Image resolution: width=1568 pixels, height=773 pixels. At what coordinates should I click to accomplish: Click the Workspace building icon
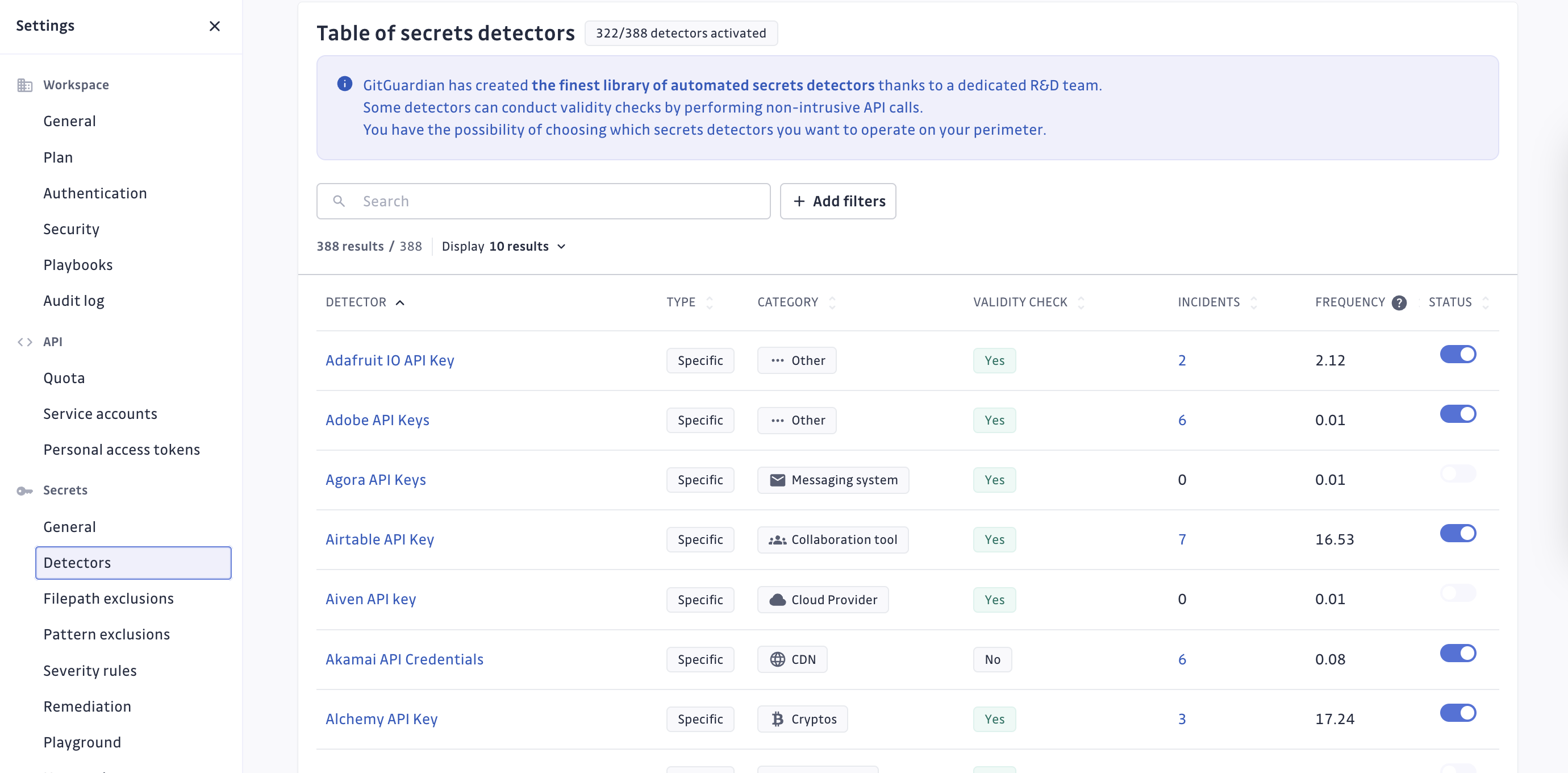click(25, 85)
